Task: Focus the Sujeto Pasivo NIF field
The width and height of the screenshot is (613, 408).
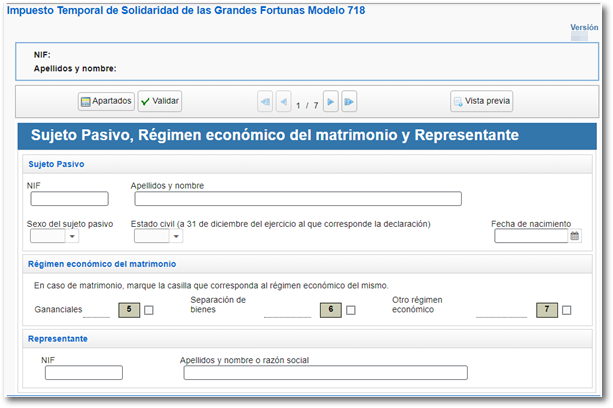Action: click(x=70, y=199)
